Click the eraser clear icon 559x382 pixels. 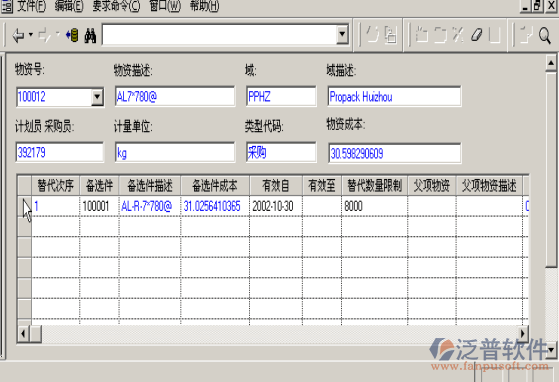477,35
